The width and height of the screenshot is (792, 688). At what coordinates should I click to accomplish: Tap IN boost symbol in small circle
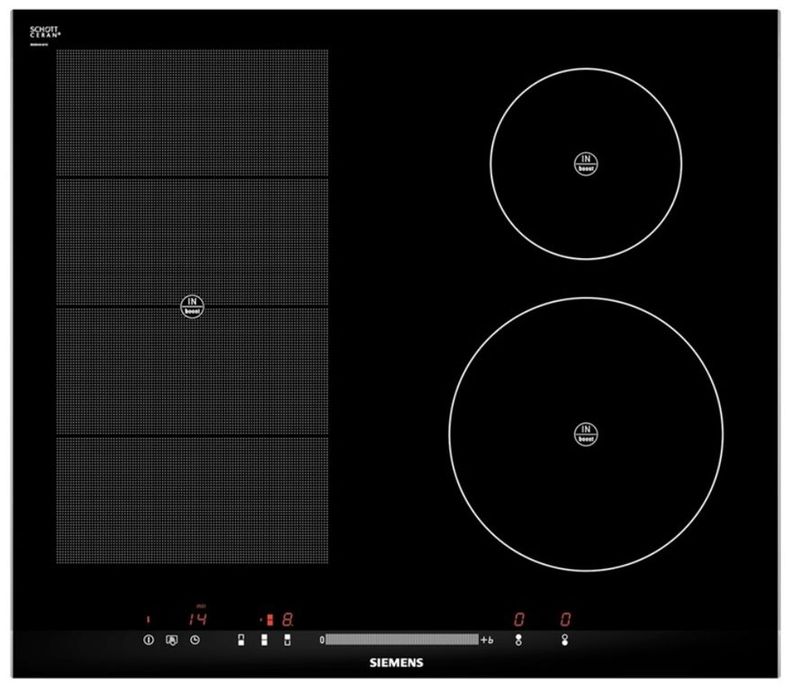point(586,163)
